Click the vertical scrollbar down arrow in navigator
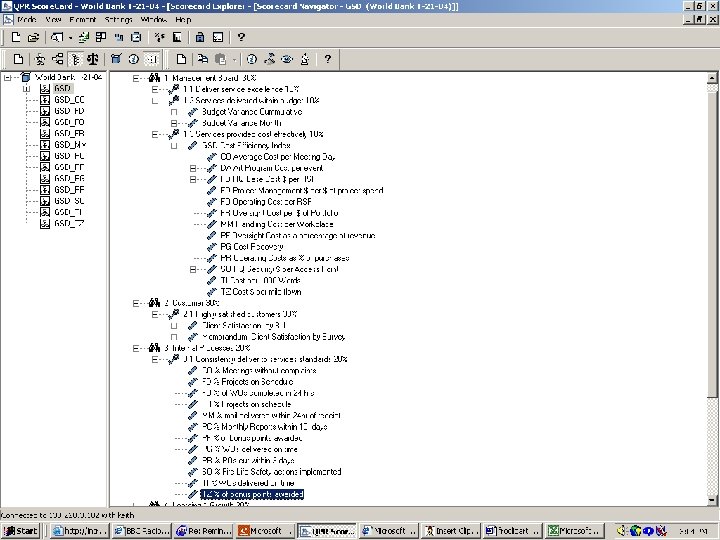 coord(712,501)
